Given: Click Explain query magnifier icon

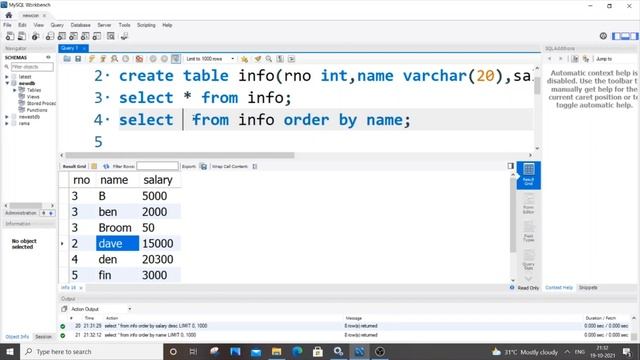Looking at the screenshot, I should pos(114,59).
